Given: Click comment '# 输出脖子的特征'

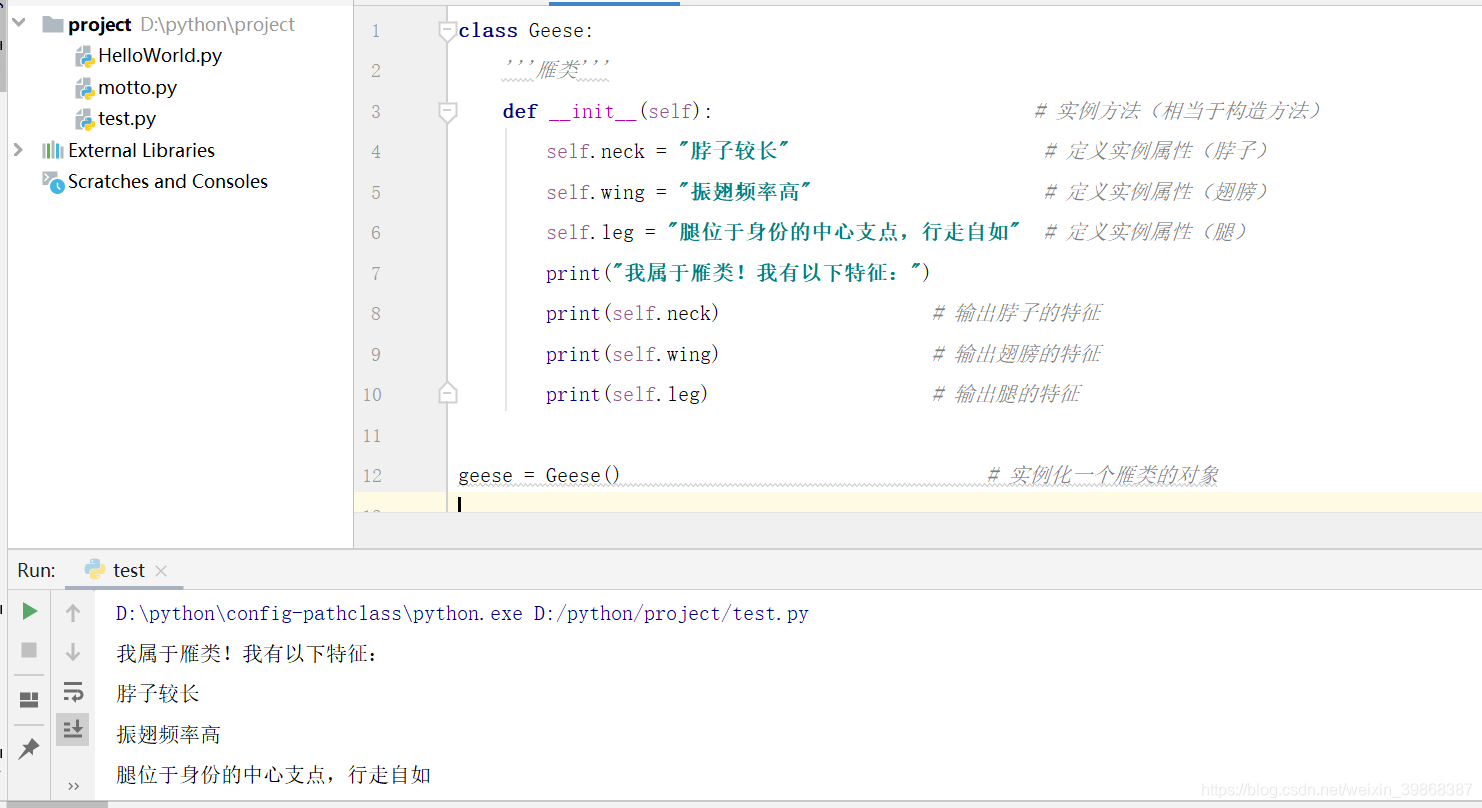Looking at the screenshot, I should click(x=1017, y=313).
